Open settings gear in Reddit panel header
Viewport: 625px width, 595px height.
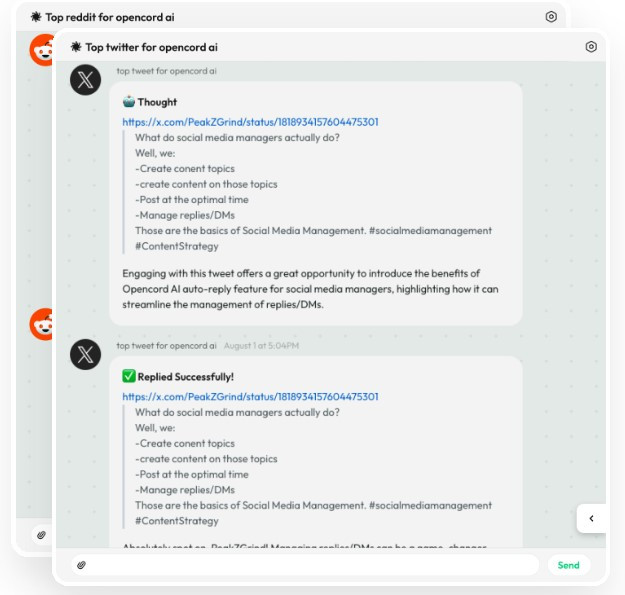click(551, 17)
